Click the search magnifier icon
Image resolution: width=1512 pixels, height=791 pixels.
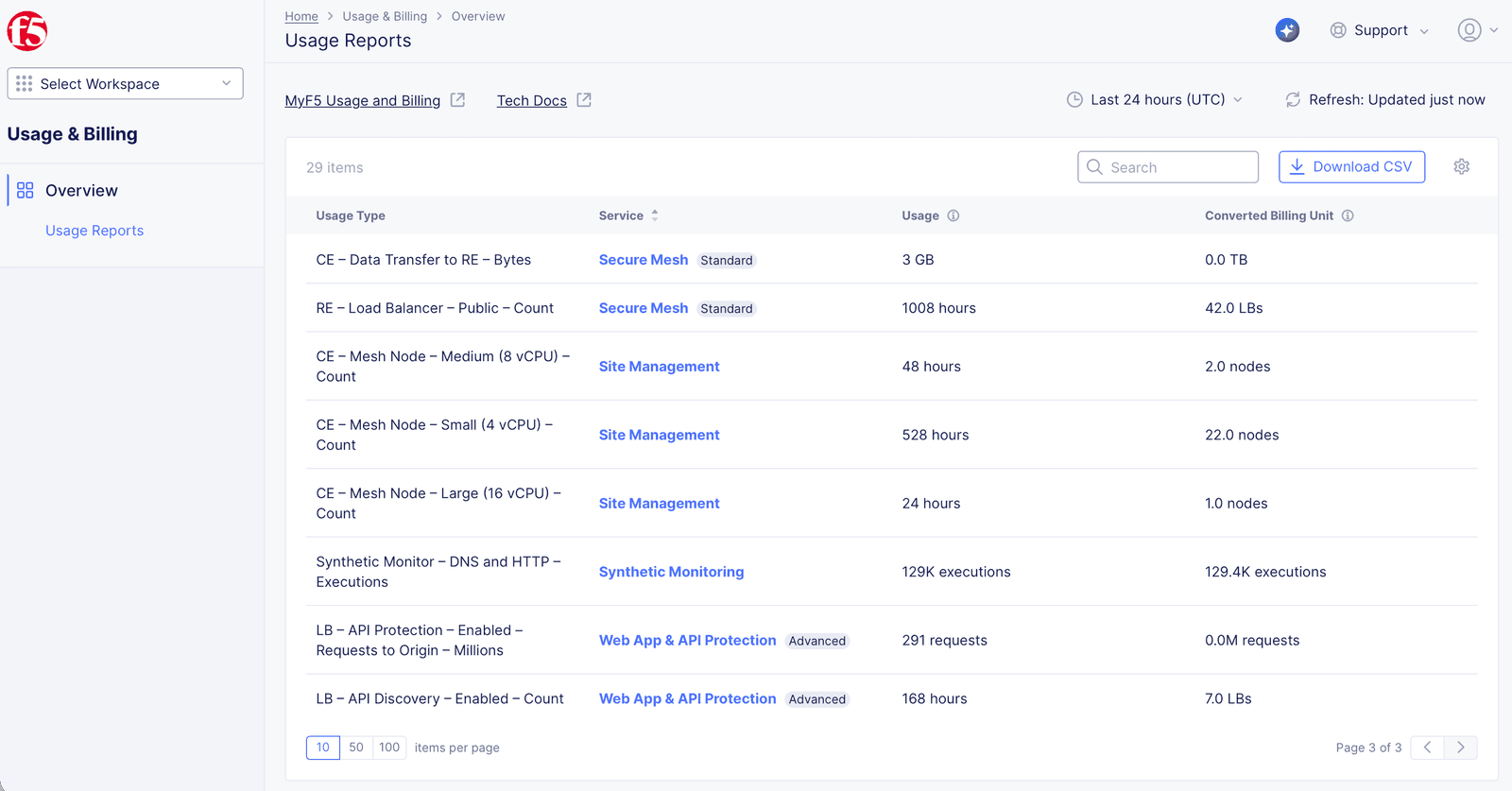point(1094,167)
